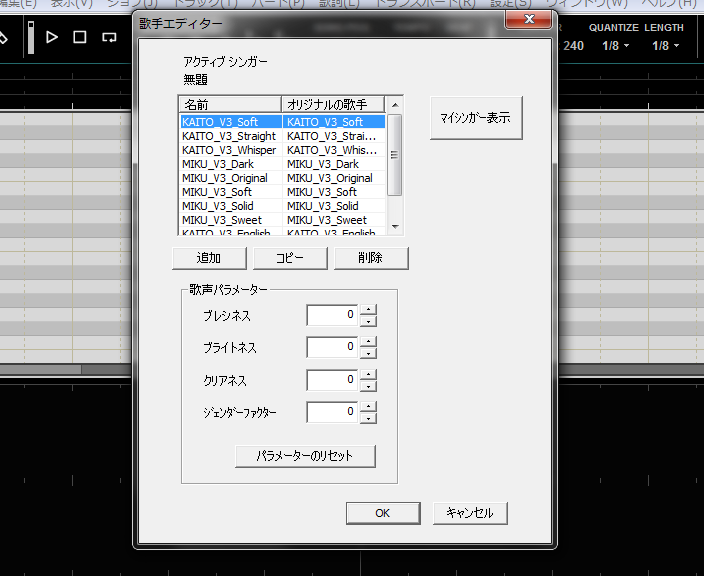Select MIKU_V3_Solid singer row
704x576 pixels.
(x=282, y=206)
